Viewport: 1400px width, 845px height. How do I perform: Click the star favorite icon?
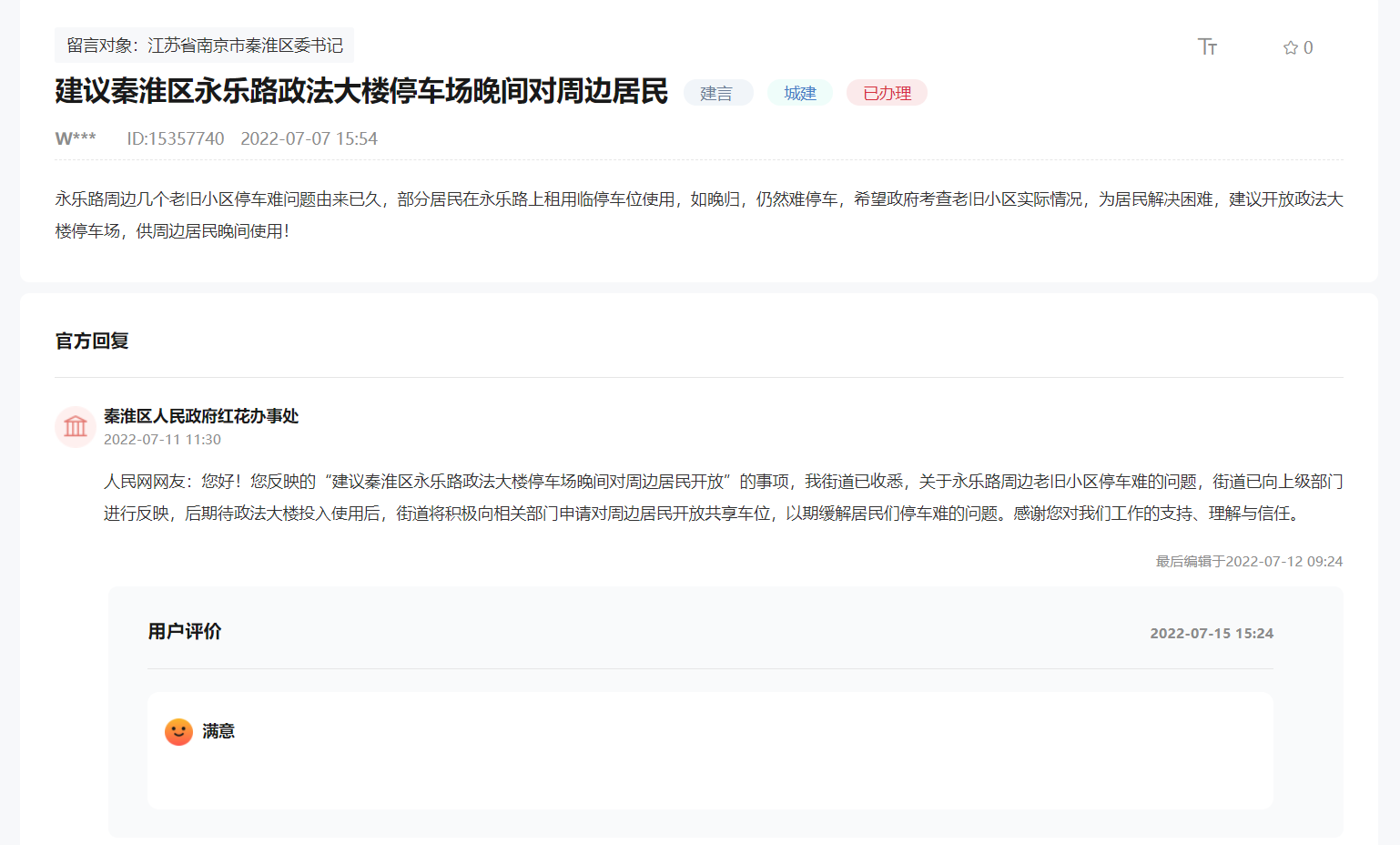[x=1290, y=48]
